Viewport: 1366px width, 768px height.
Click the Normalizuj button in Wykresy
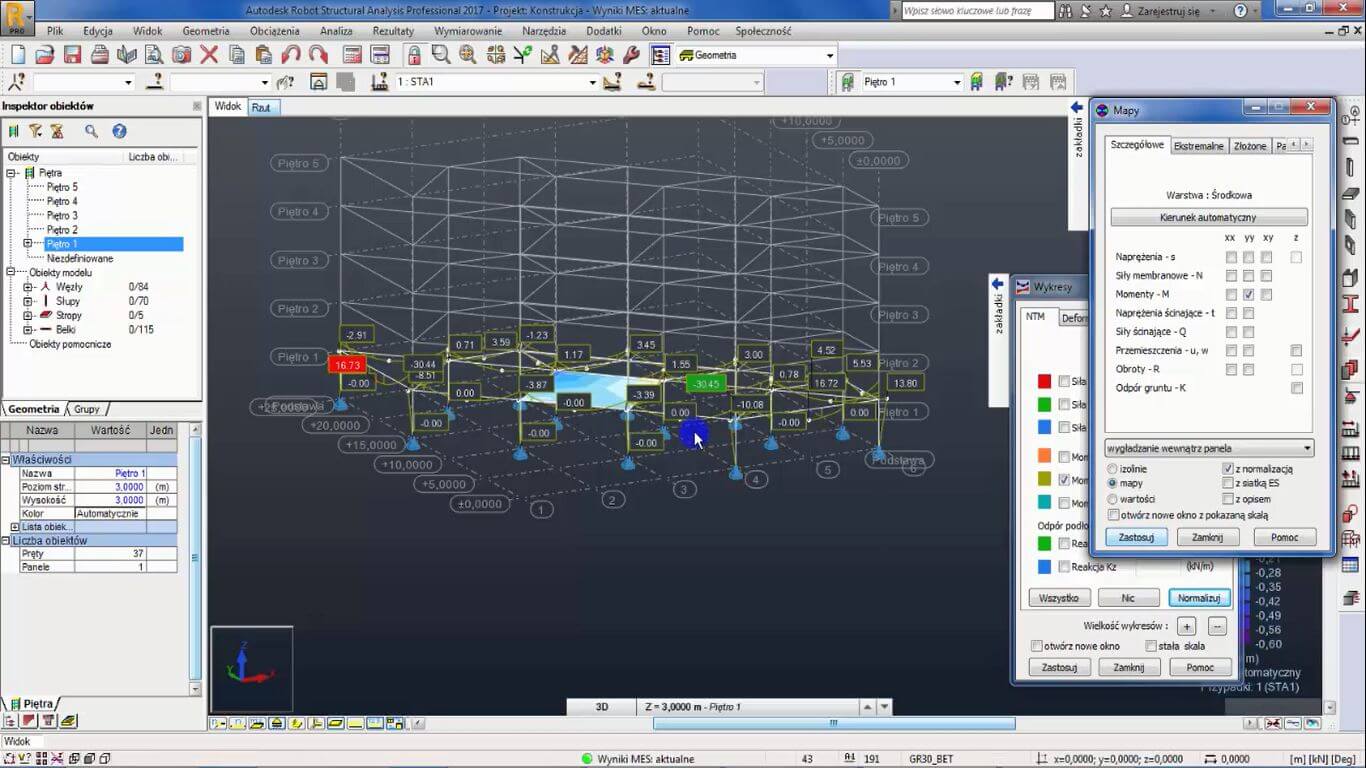tap(1199, 598)
